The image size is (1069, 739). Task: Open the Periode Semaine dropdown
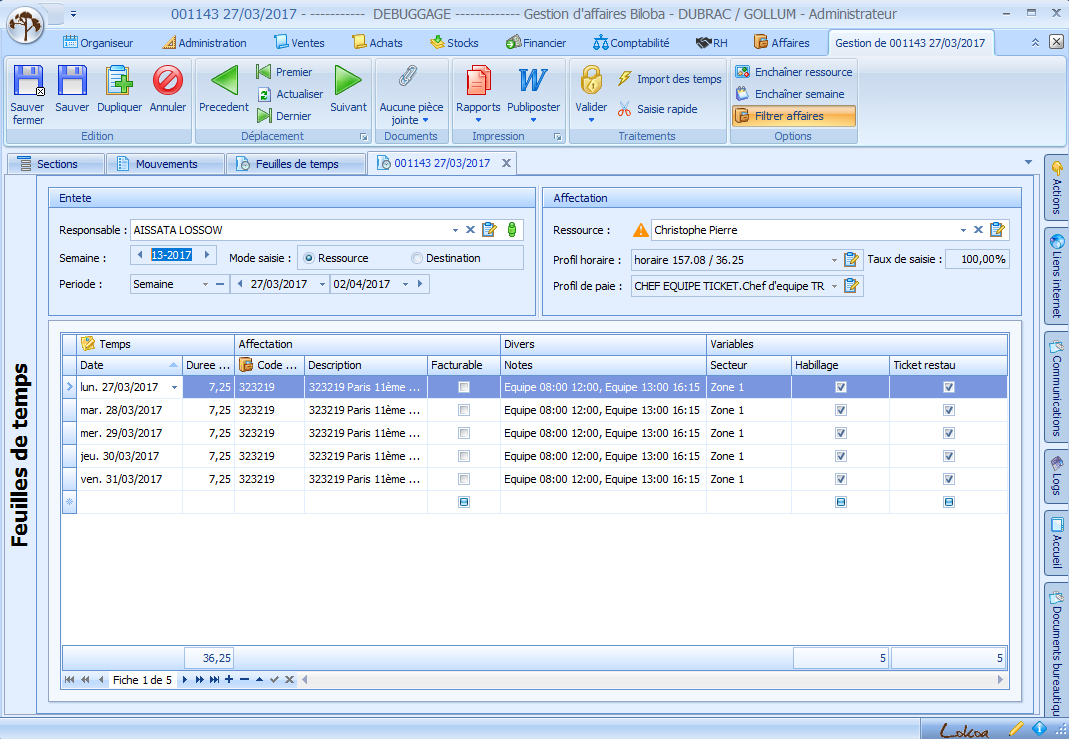point(205,284)
